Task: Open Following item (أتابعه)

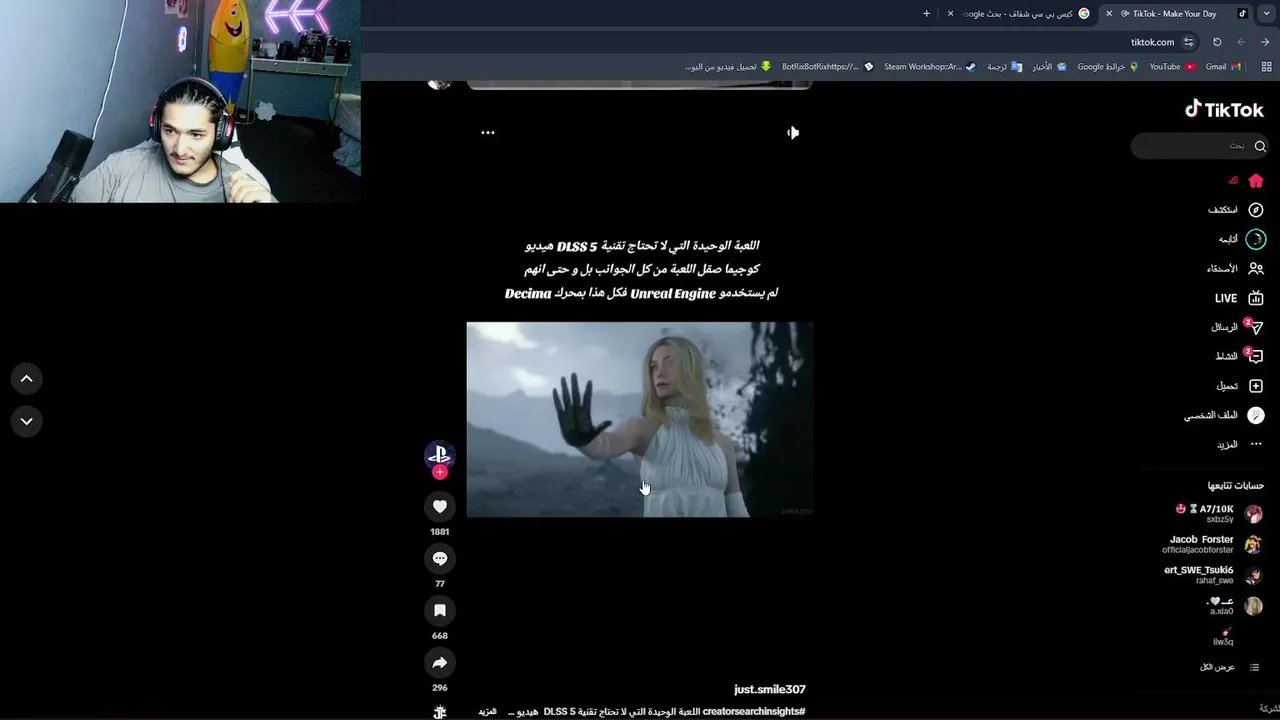Action: tap(1241, 239)
